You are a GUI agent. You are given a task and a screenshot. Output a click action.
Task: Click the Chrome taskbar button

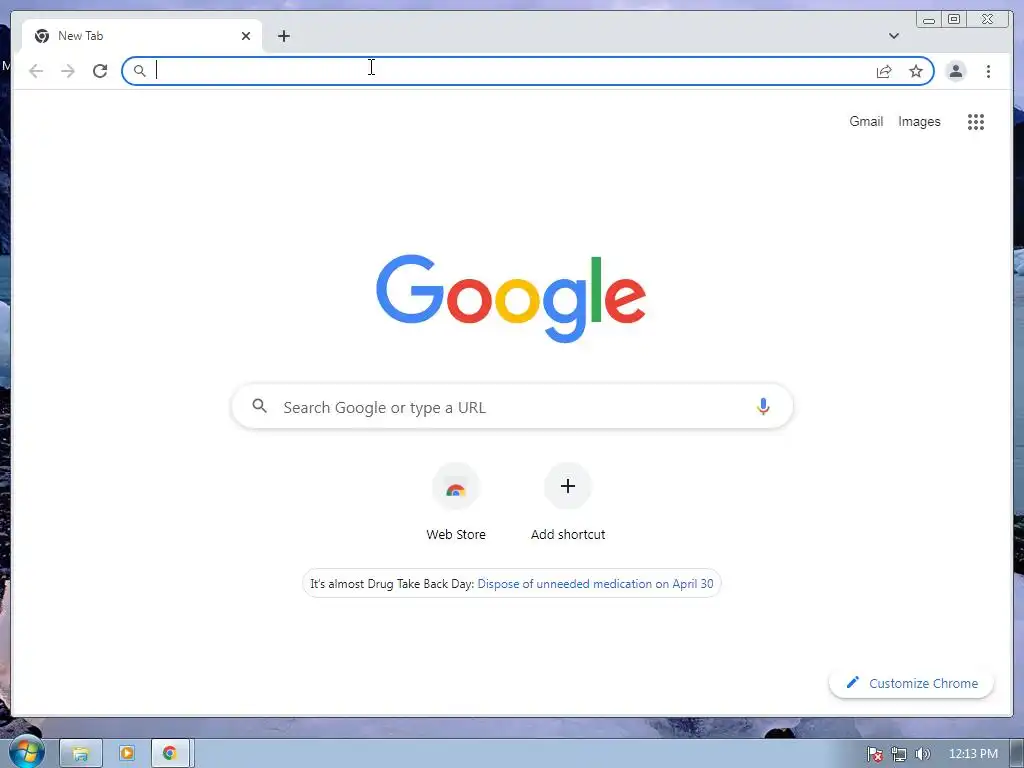tap(170, 754)
